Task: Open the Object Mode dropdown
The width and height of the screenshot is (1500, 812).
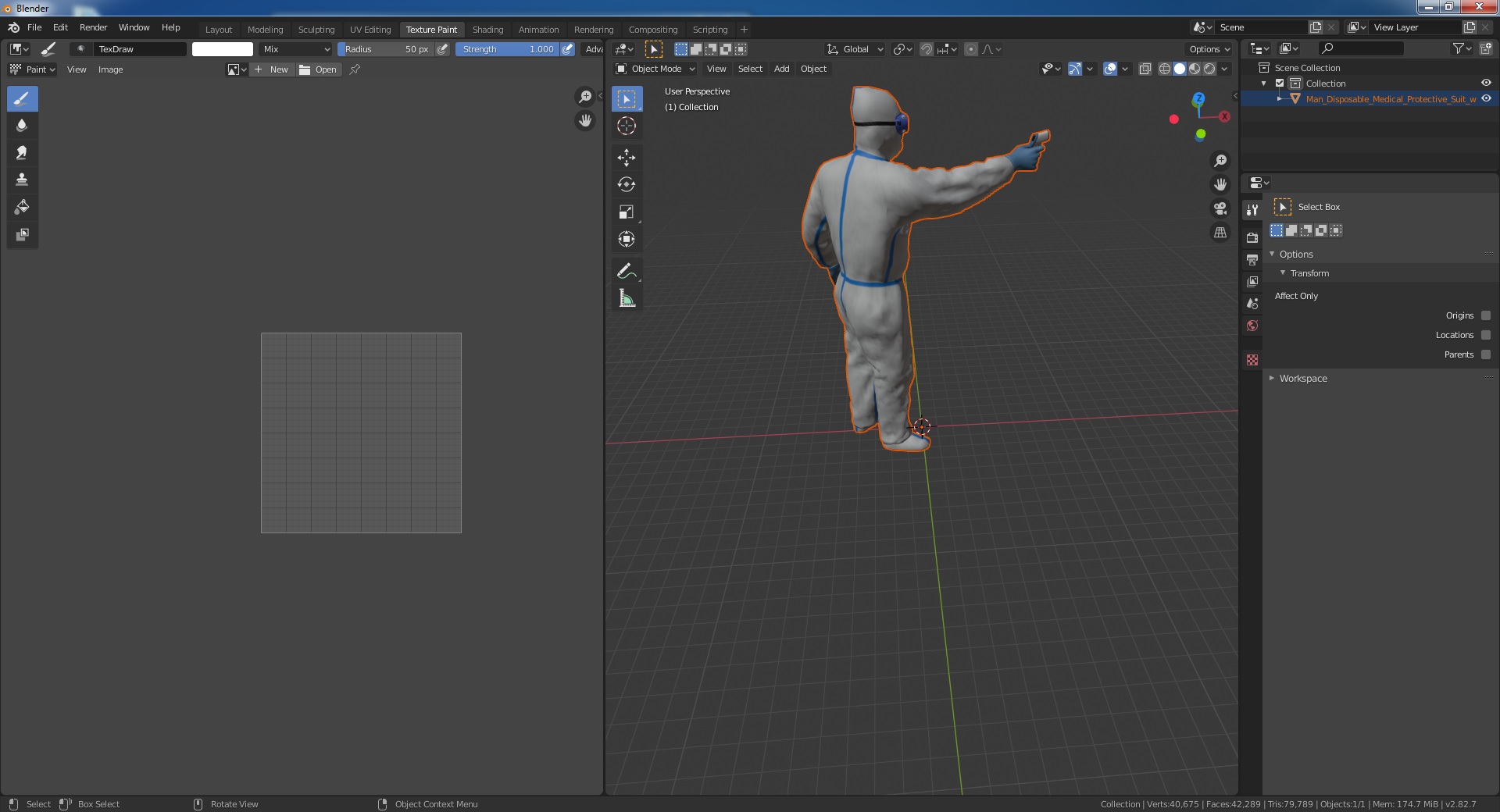Action: (655, 69)
